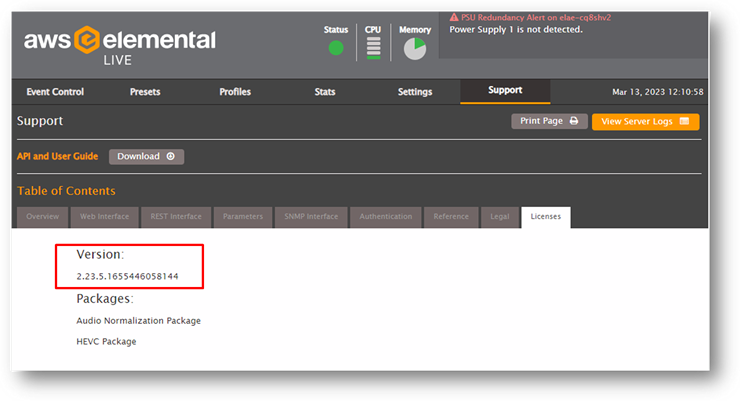Click the green Status indicator dot
Image resolution: width=740 pixels, height=401 pixels.
coord(336,48)
